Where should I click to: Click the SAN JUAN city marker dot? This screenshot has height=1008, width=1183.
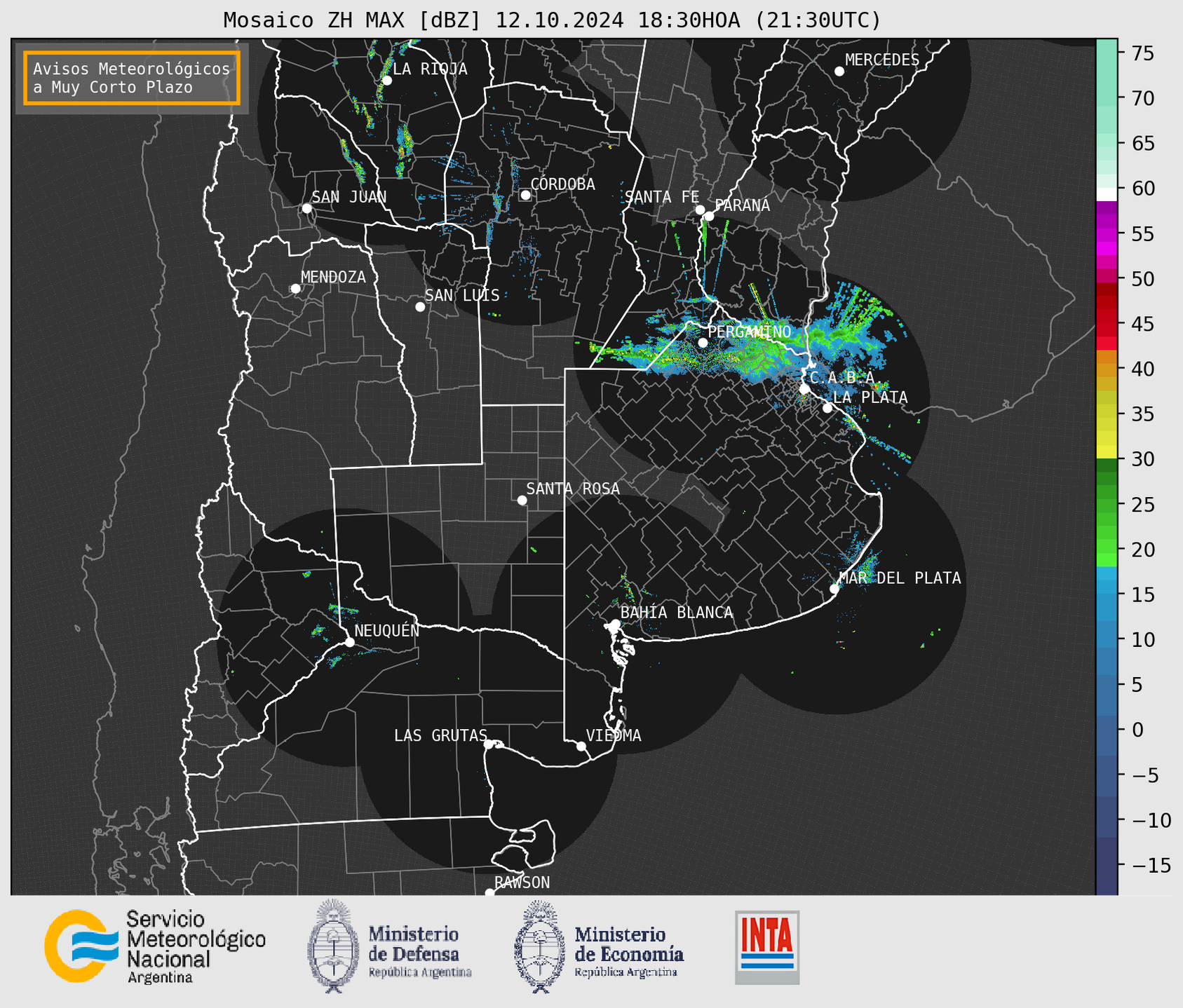(306, 208)
